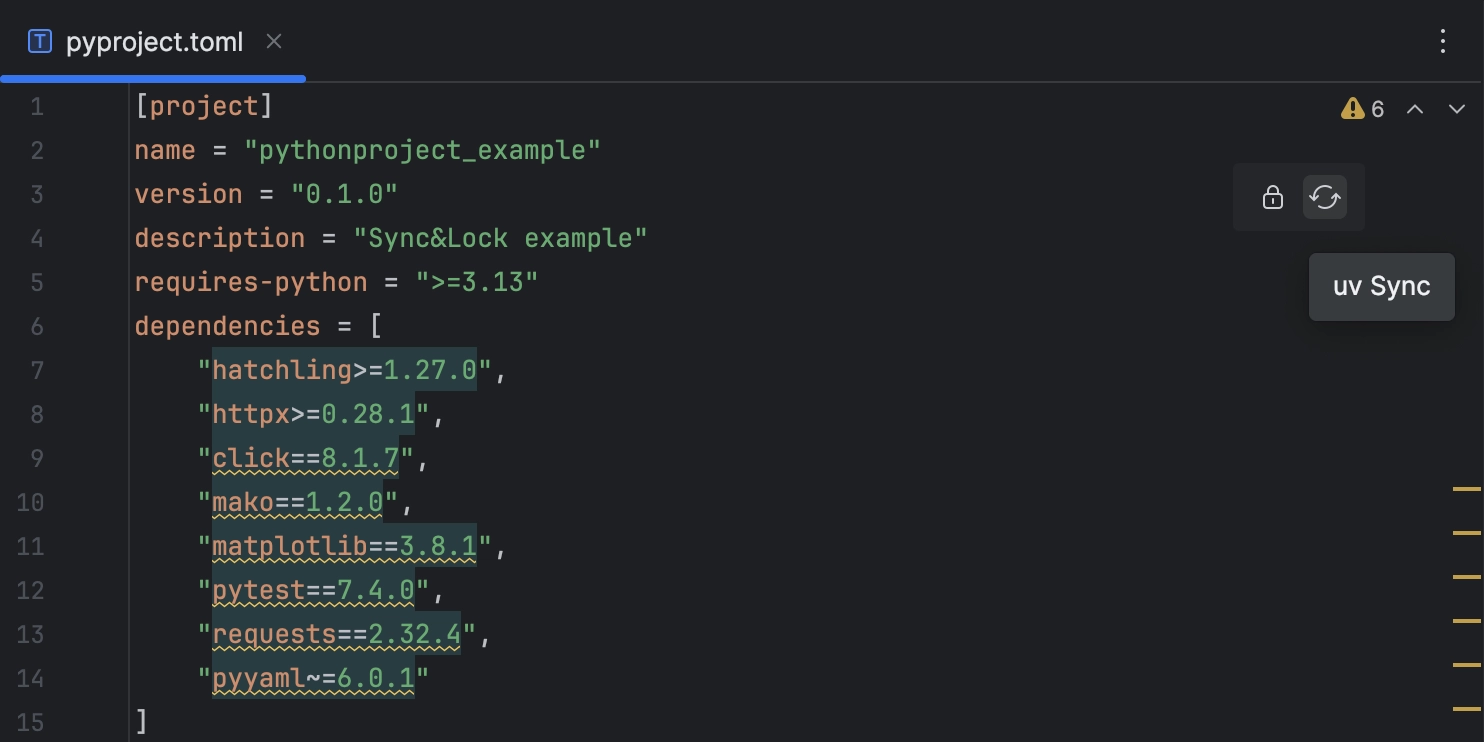The height and width of the screenshot is (742, 1484).
Task: Click the warning triangle indicator
Action: click(1353, 108)
